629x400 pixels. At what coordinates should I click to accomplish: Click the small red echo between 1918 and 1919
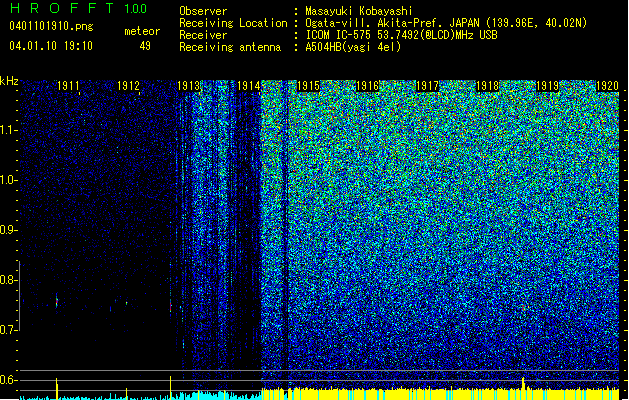click(x=523, y=308)
